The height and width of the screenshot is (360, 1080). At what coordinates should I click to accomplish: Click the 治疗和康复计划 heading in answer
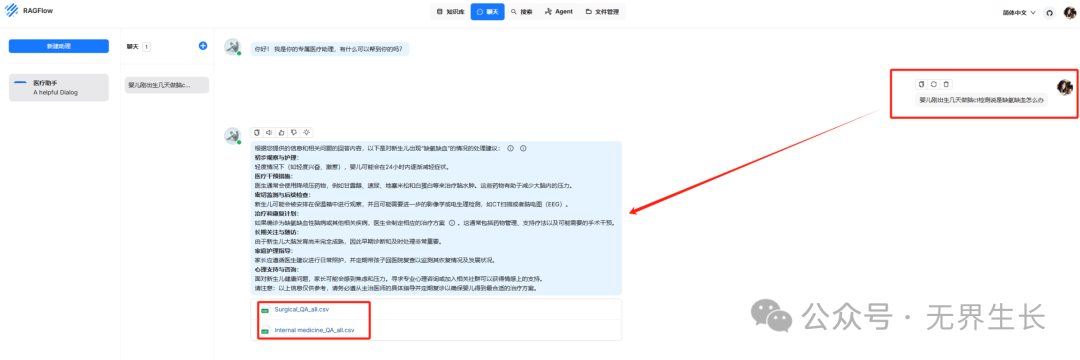click(x=276, y=214)
